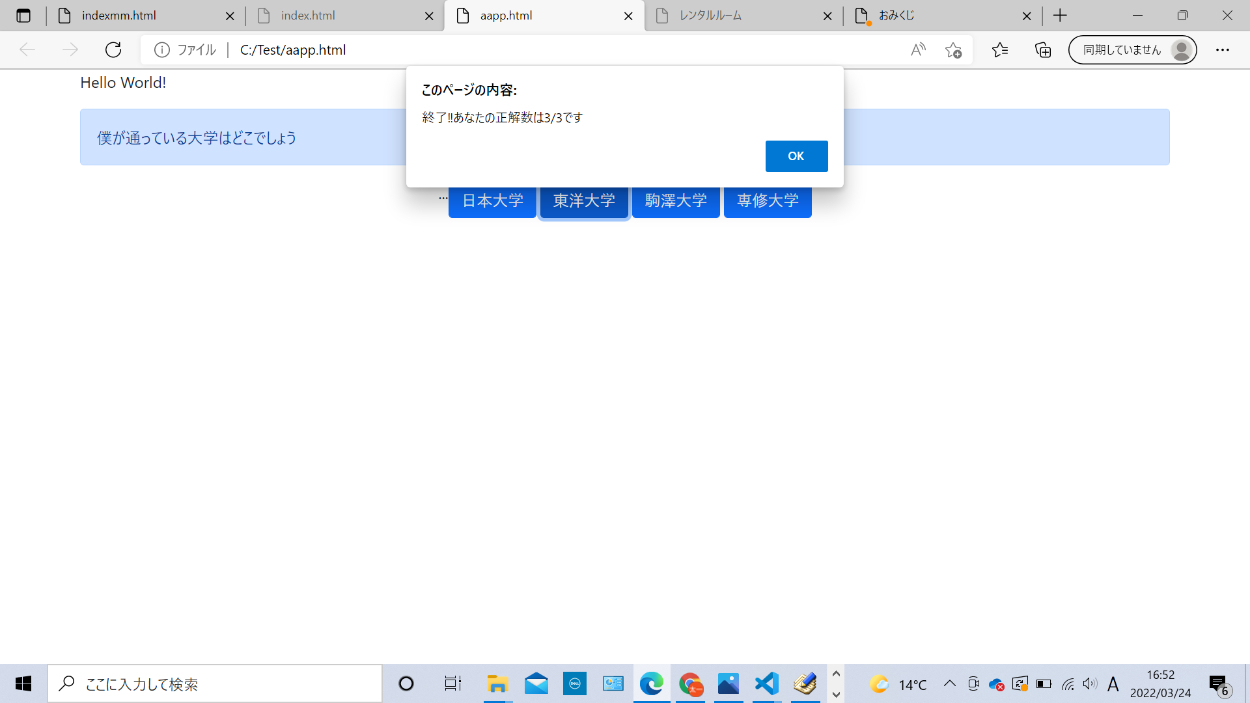Open the new tab with plus button

pos(1060,16)
